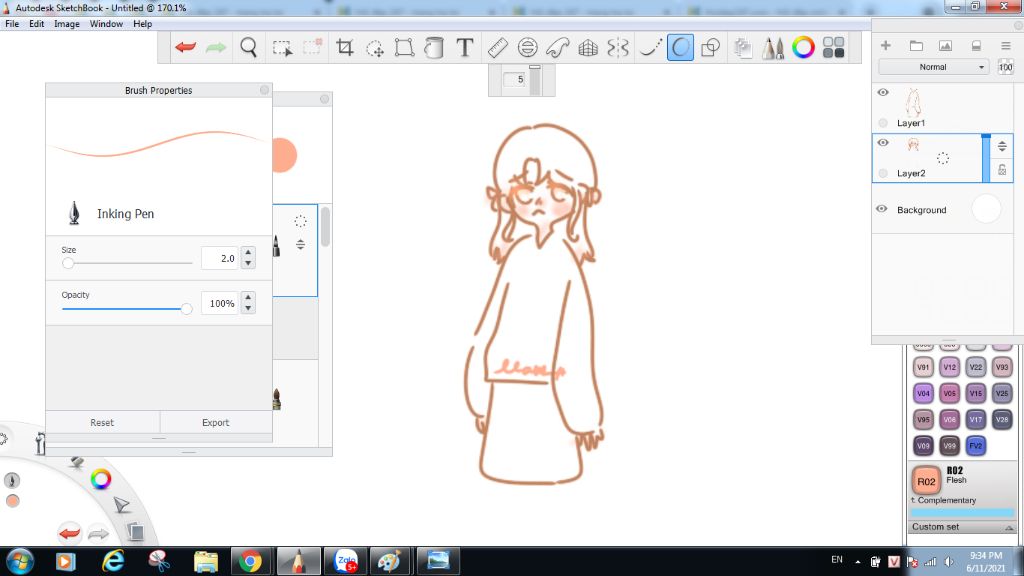Toggle the circle marker on Layer2
Viewport: 1024px width, 576px height.
[x=883, y=173]
